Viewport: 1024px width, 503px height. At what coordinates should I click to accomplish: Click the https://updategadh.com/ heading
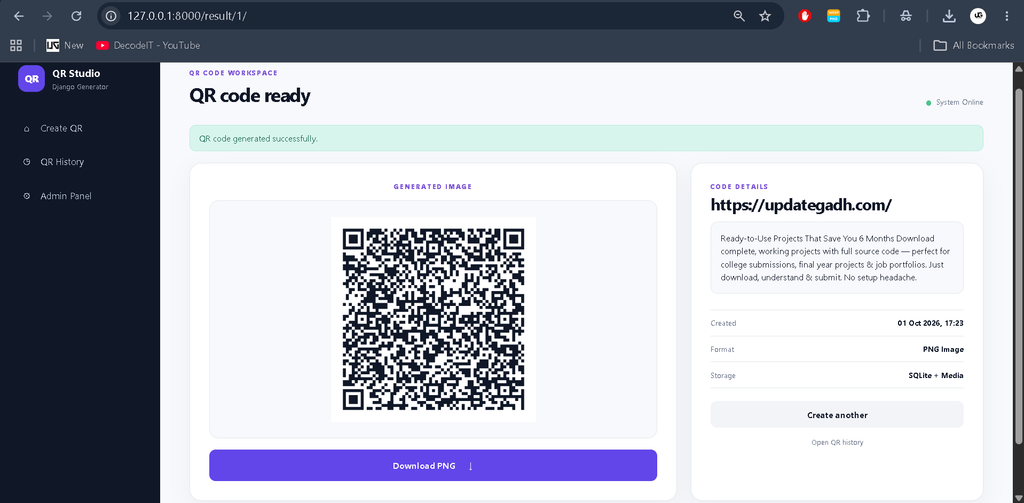tap(801, 205)
